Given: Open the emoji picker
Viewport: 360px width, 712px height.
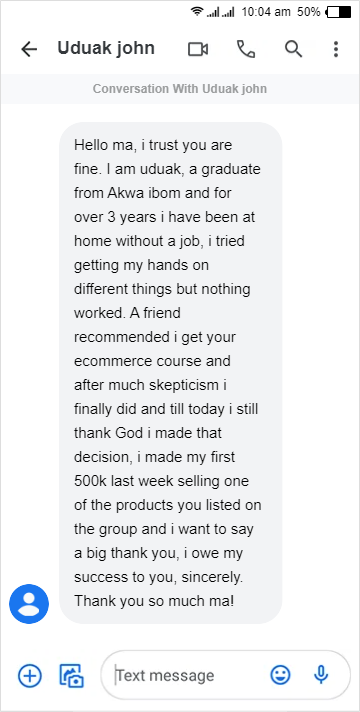Looking at the screenshot, I should pos(281,675).
